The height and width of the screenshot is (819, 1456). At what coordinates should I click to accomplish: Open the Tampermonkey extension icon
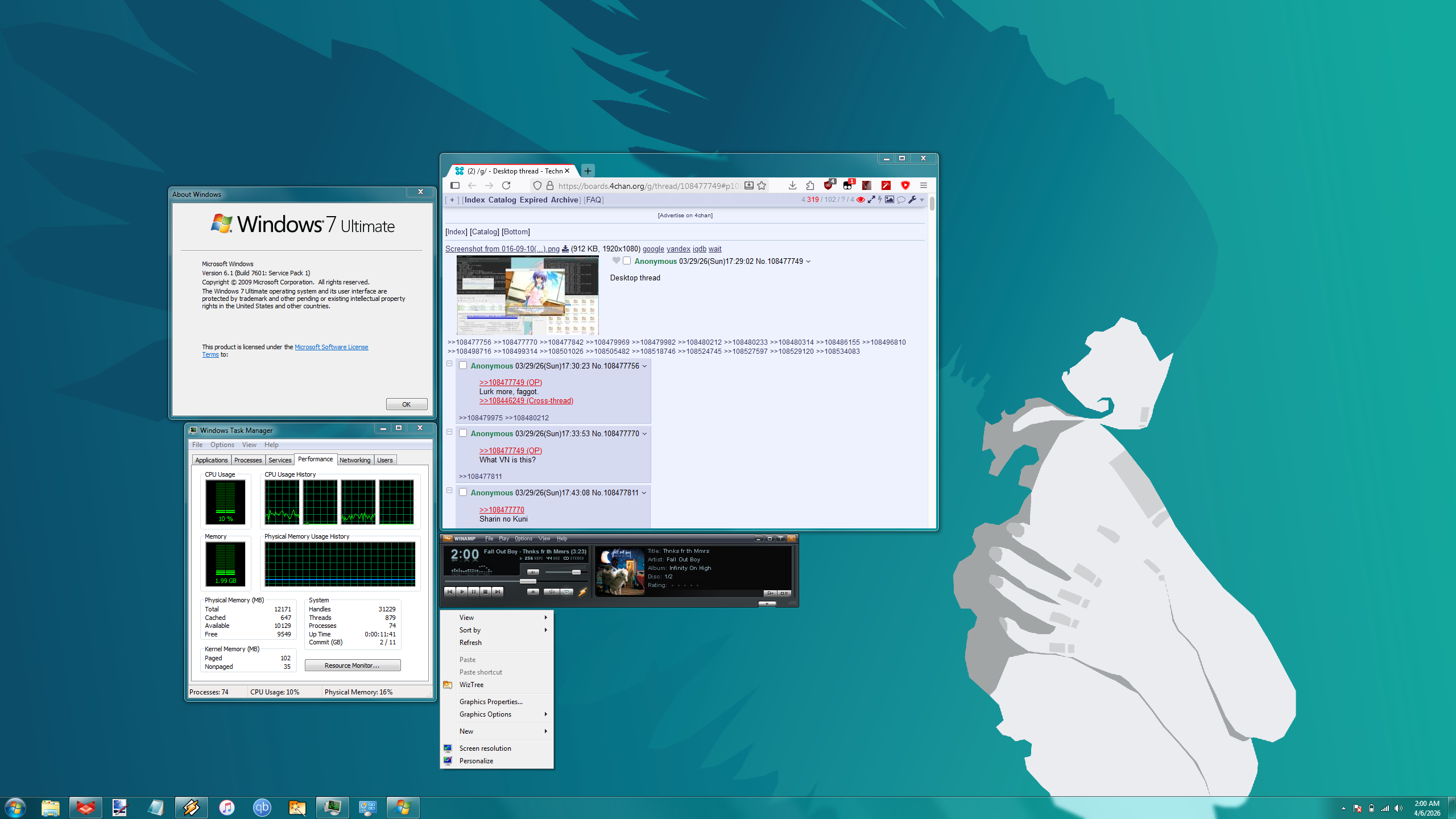click(847, 185)
